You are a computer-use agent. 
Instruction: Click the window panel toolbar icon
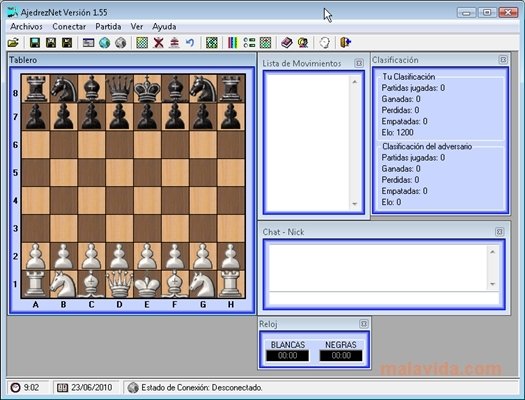pyautogui.click(x=88, y=43)
